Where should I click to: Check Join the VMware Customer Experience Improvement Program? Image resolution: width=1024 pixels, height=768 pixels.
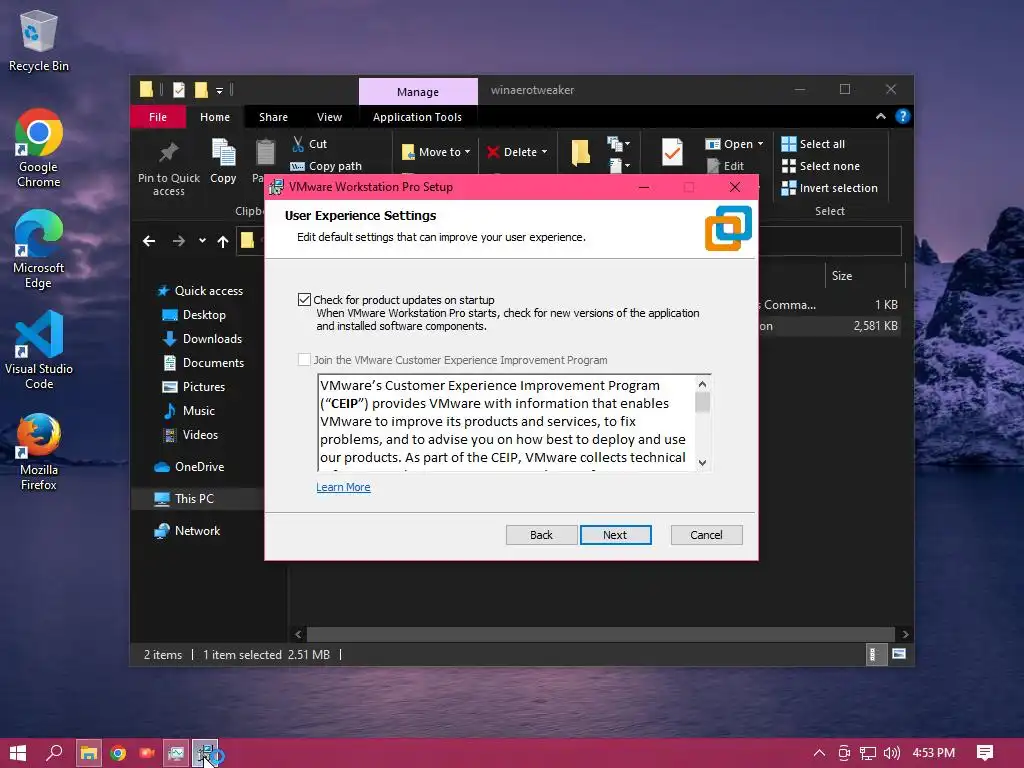[304, 360]
